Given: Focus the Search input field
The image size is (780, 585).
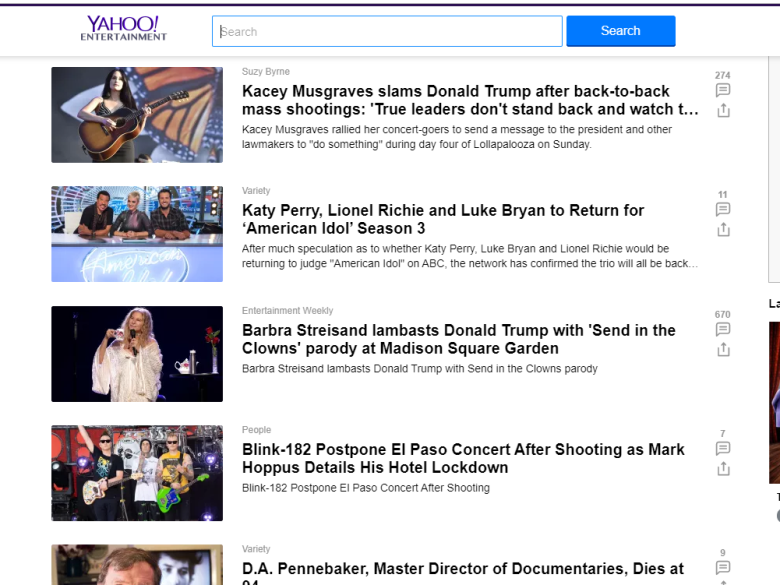Looking at the screenshot, I should 387,31.
